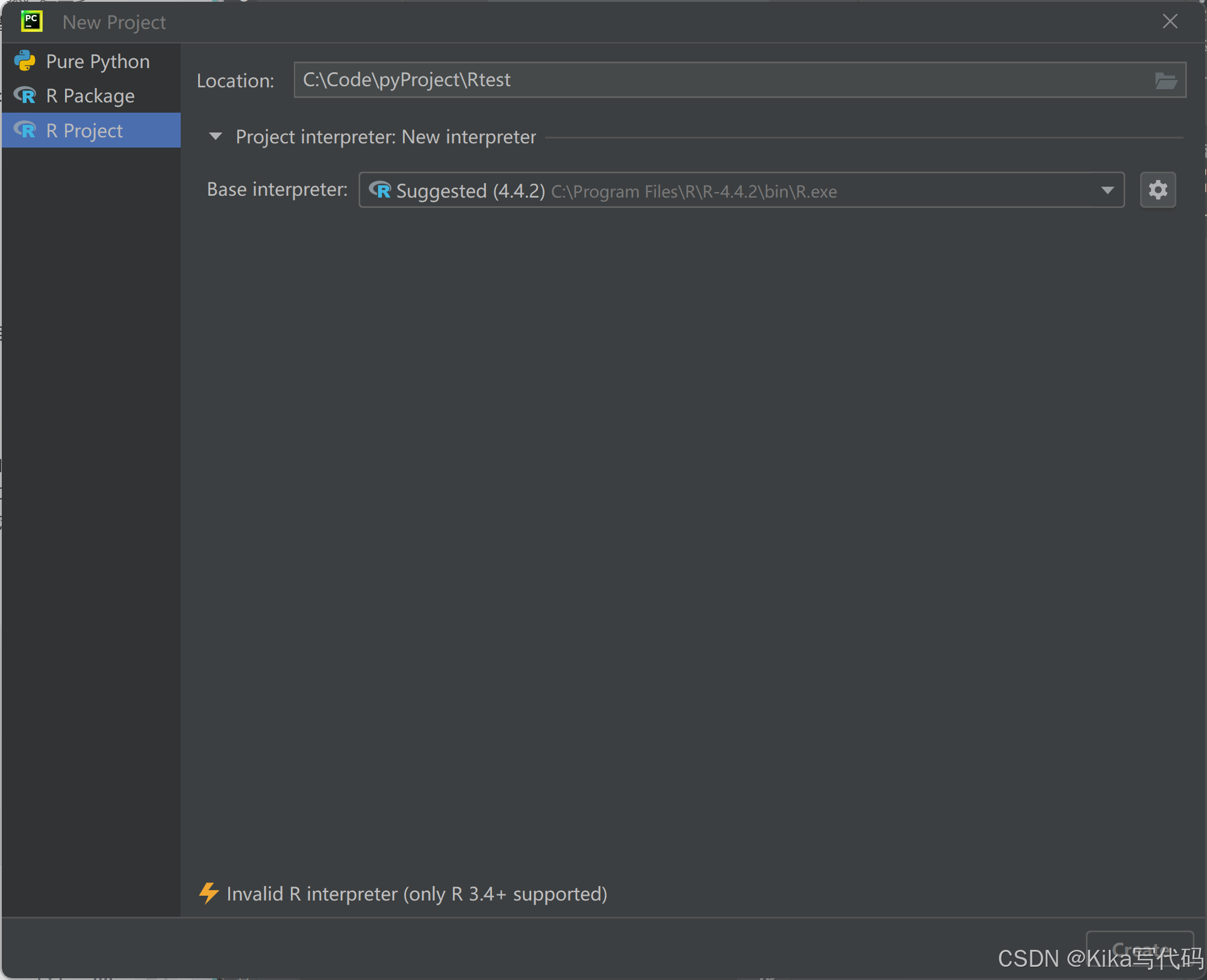This screenshot has width=1207, height=980.
Task: Open the folder browse icon in Location
Action: tap(1165, 80)
